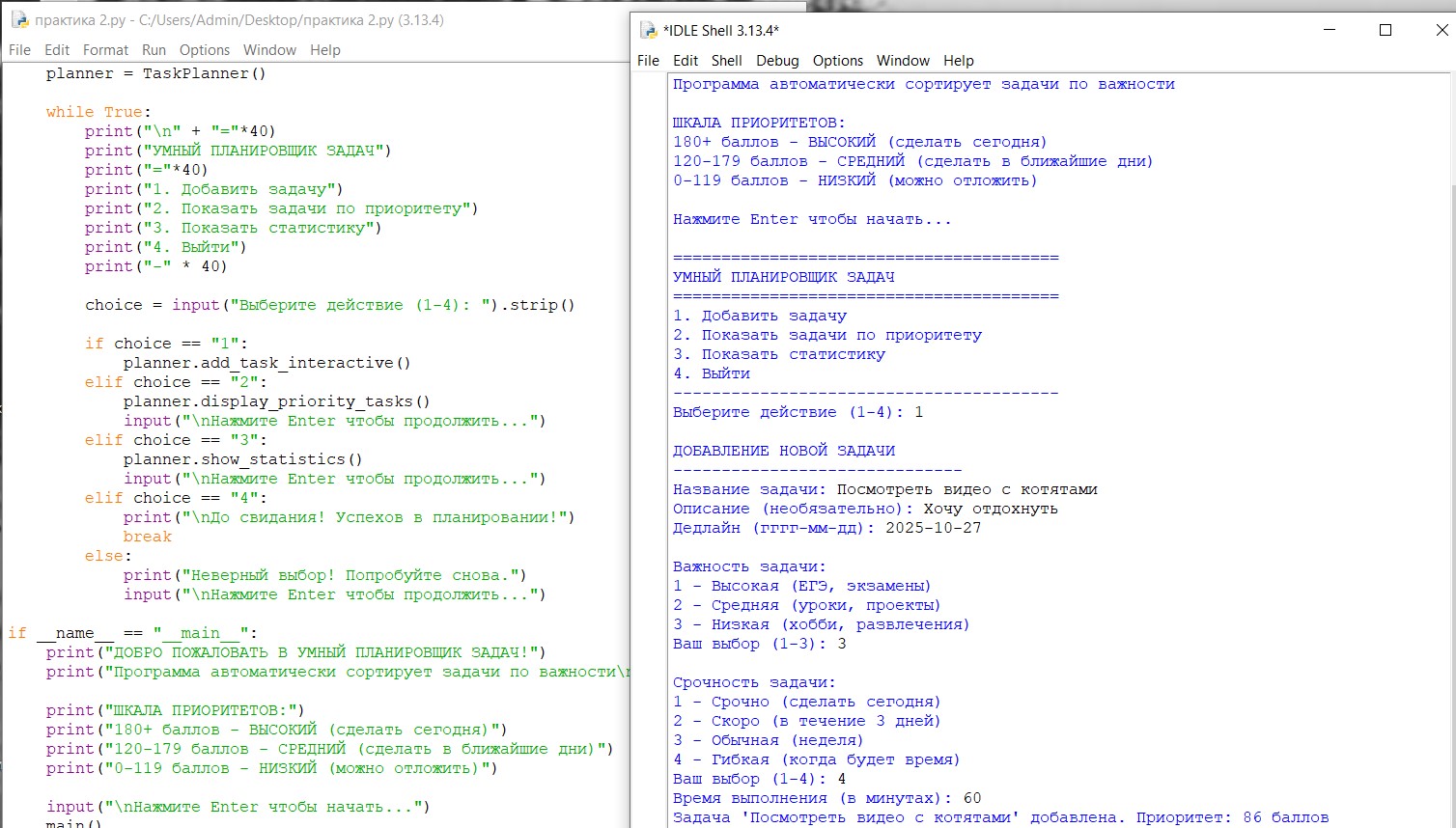Open the Shell menu in IDLE Shell
Screen dimensions: 1456x828
tap(726, 61)
